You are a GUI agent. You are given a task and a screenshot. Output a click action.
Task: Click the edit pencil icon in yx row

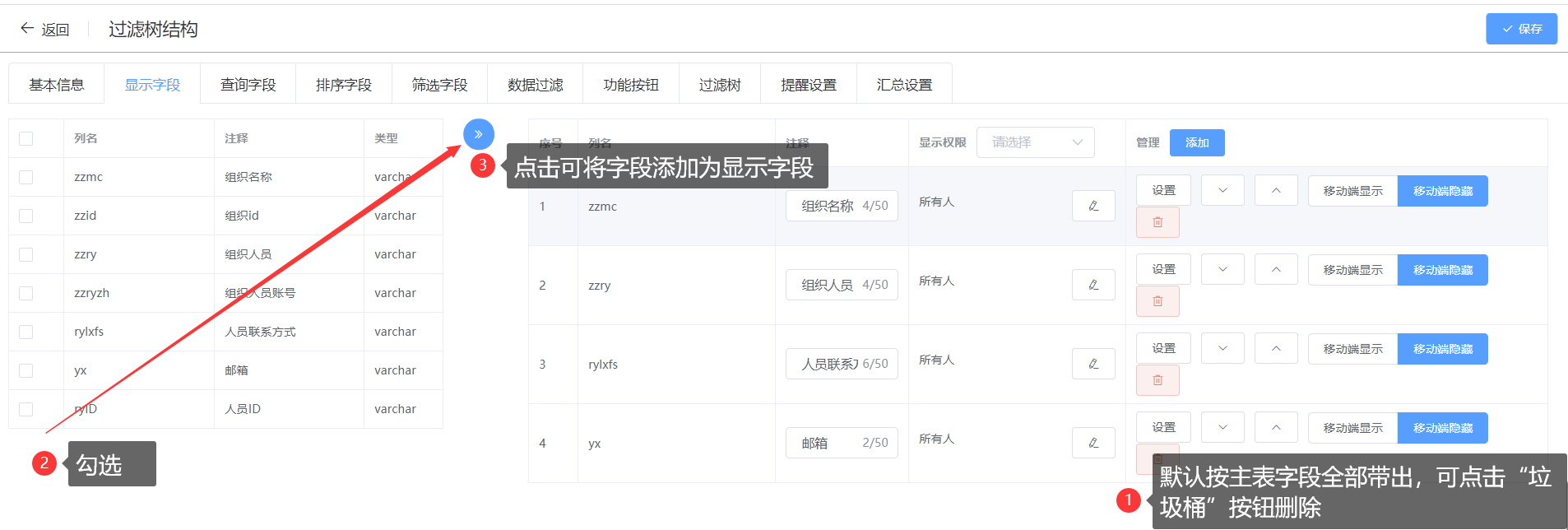tap(1092, 443)
